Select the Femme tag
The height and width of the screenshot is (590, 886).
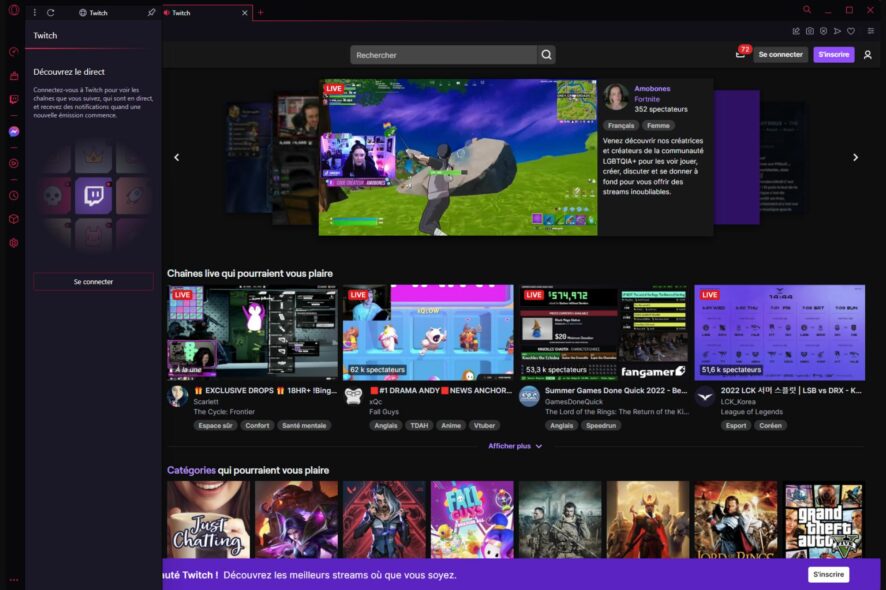click(x=658, y=125)
